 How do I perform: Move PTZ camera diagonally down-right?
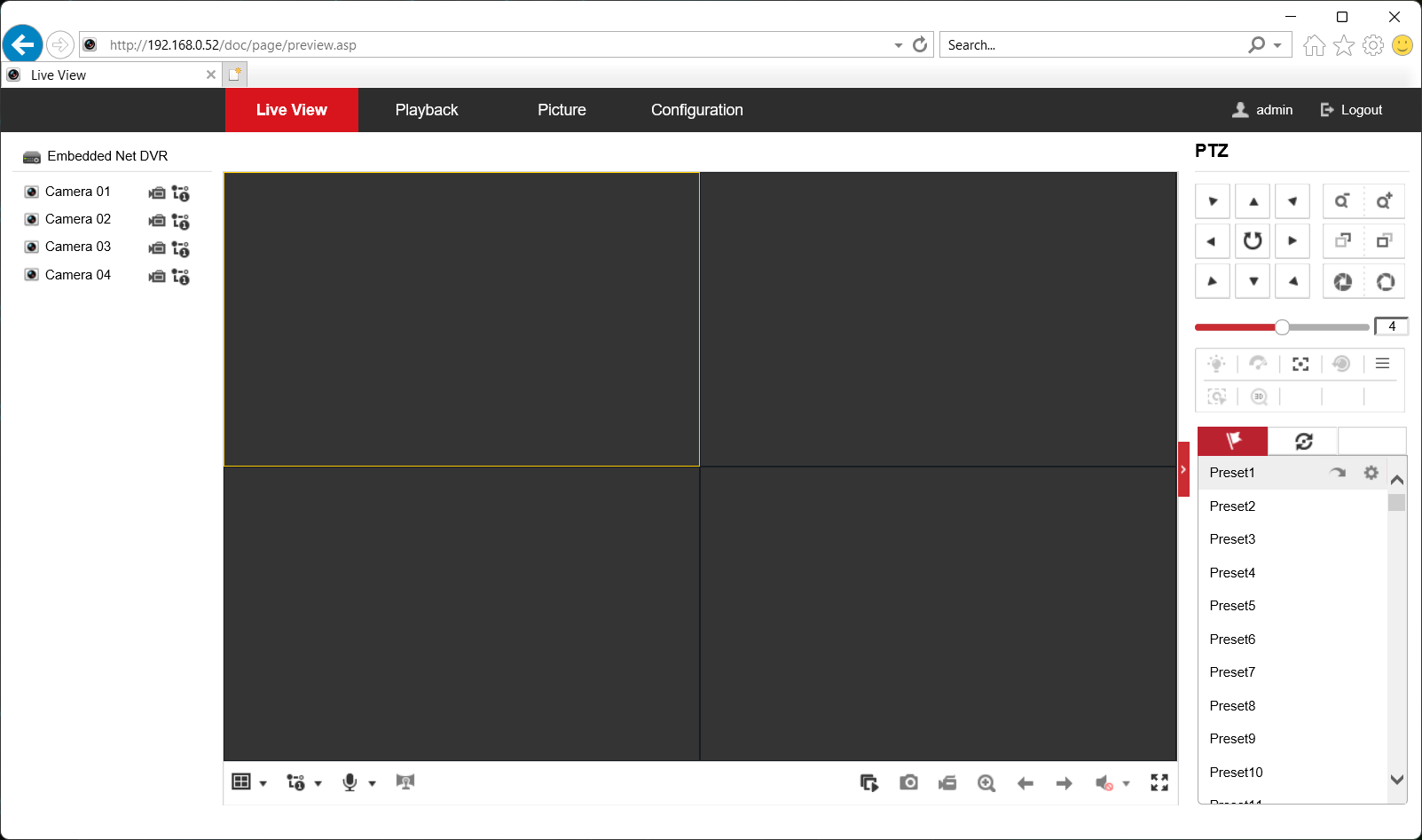(x=1292, y=281)
